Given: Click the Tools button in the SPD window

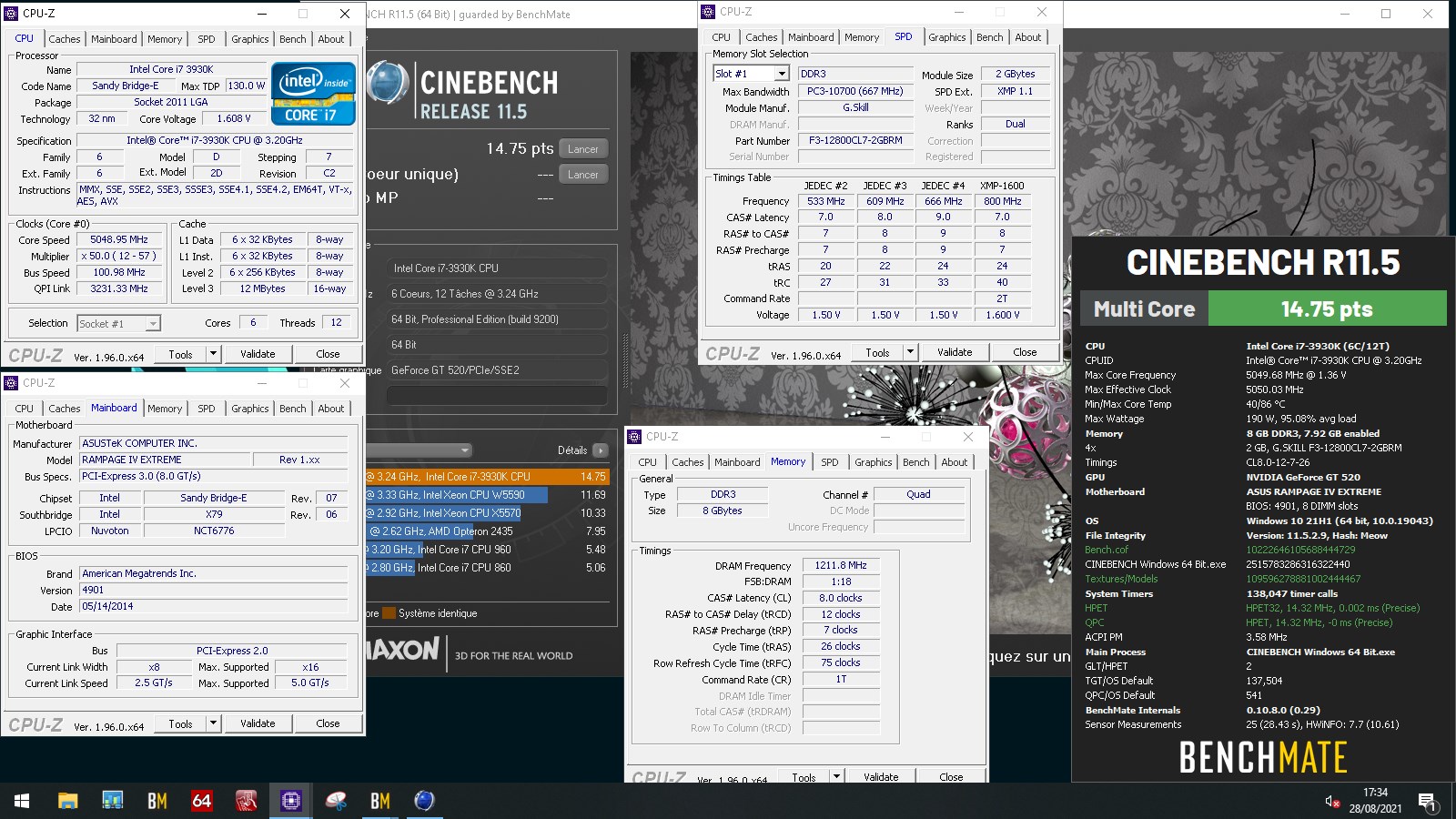Looking at the screenshot, I should pos(877,352).
